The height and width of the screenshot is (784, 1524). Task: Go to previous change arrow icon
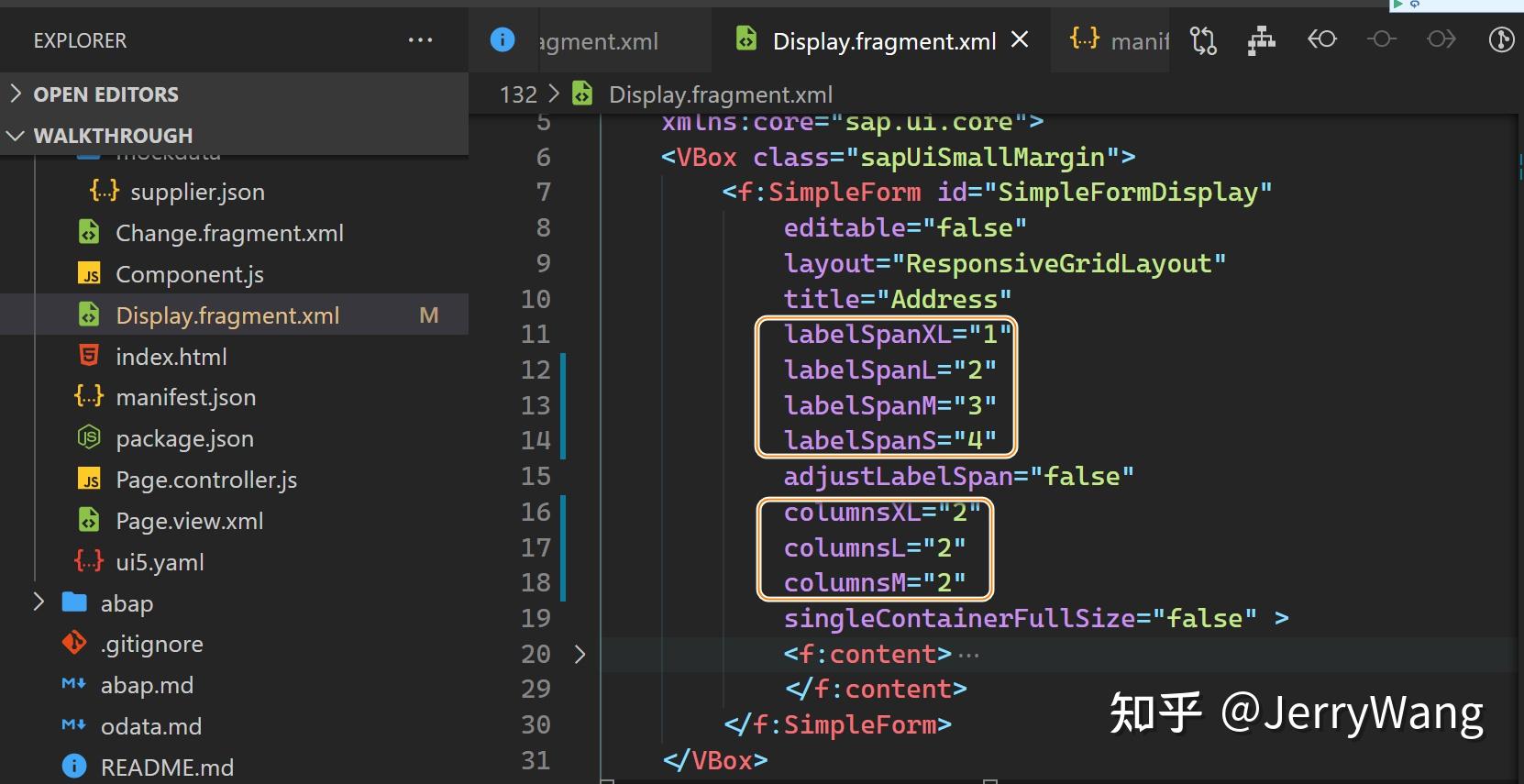point(1321,39)
